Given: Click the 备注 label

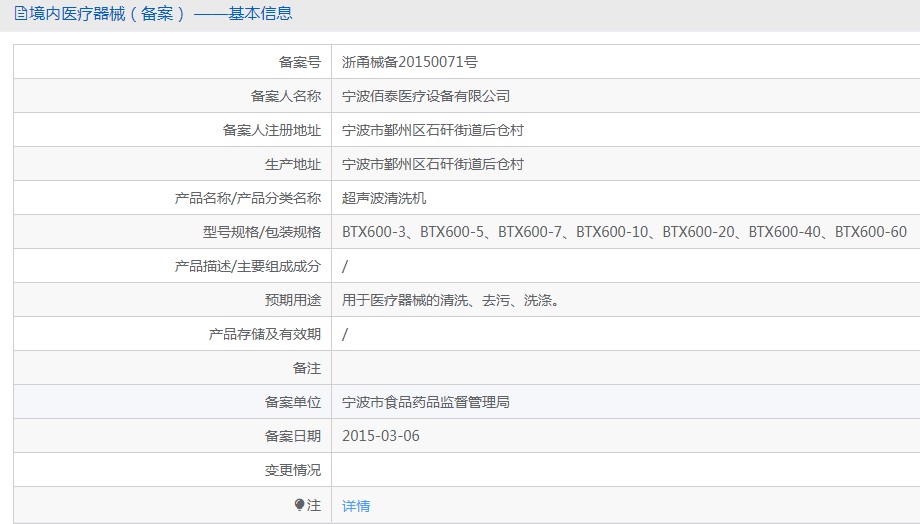Looking at the screenshot, I should pos(307,368).
